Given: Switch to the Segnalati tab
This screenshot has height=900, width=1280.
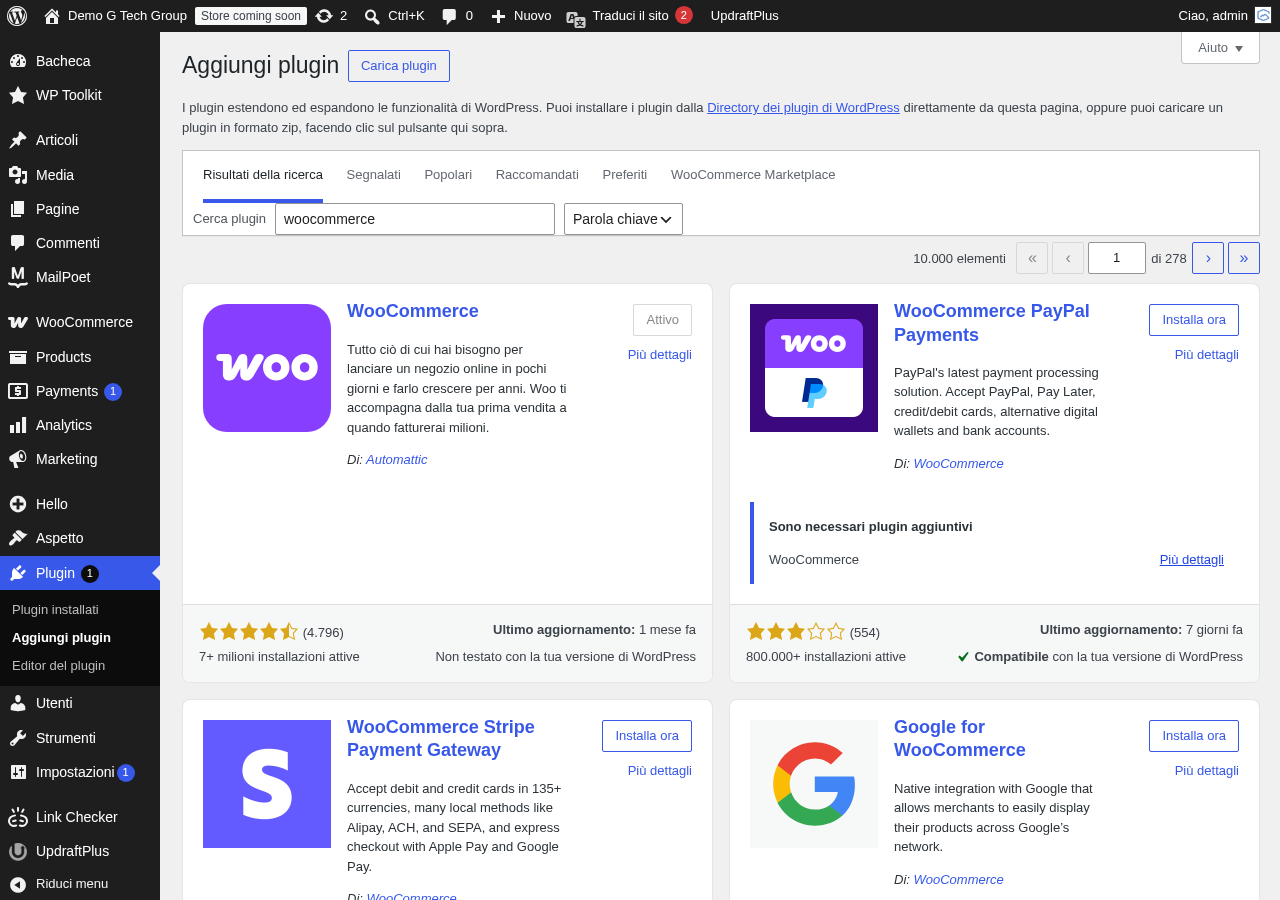Looking at the screenshot, I should 374,174.
